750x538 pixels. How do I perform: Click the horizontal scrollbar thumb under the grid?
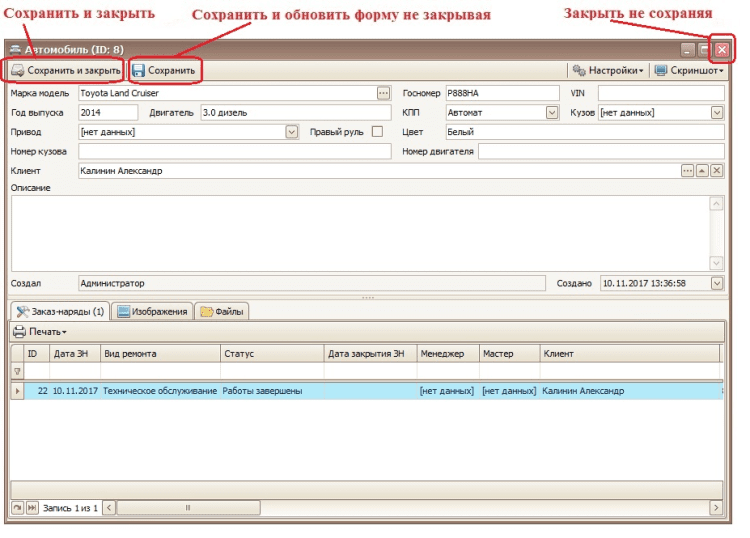(x=188, y=508)
